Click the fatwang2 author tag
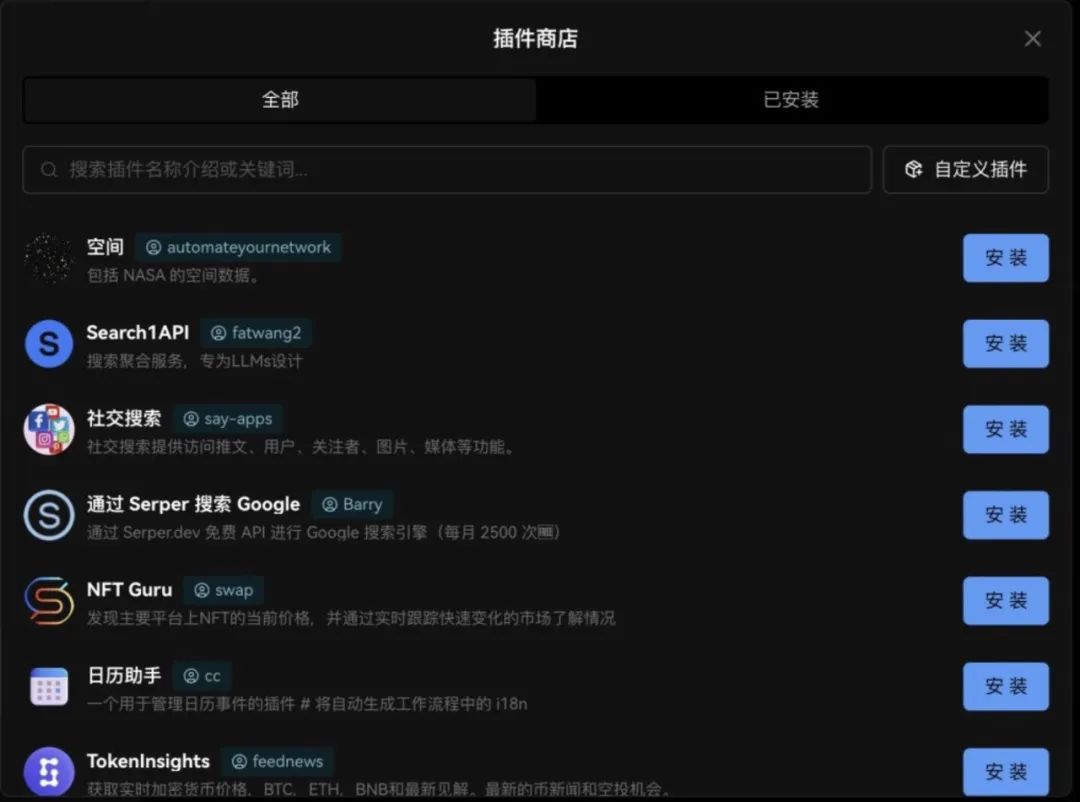Image resolution: width=1080 pixels, height=802 pixels. tap(256, 333)
